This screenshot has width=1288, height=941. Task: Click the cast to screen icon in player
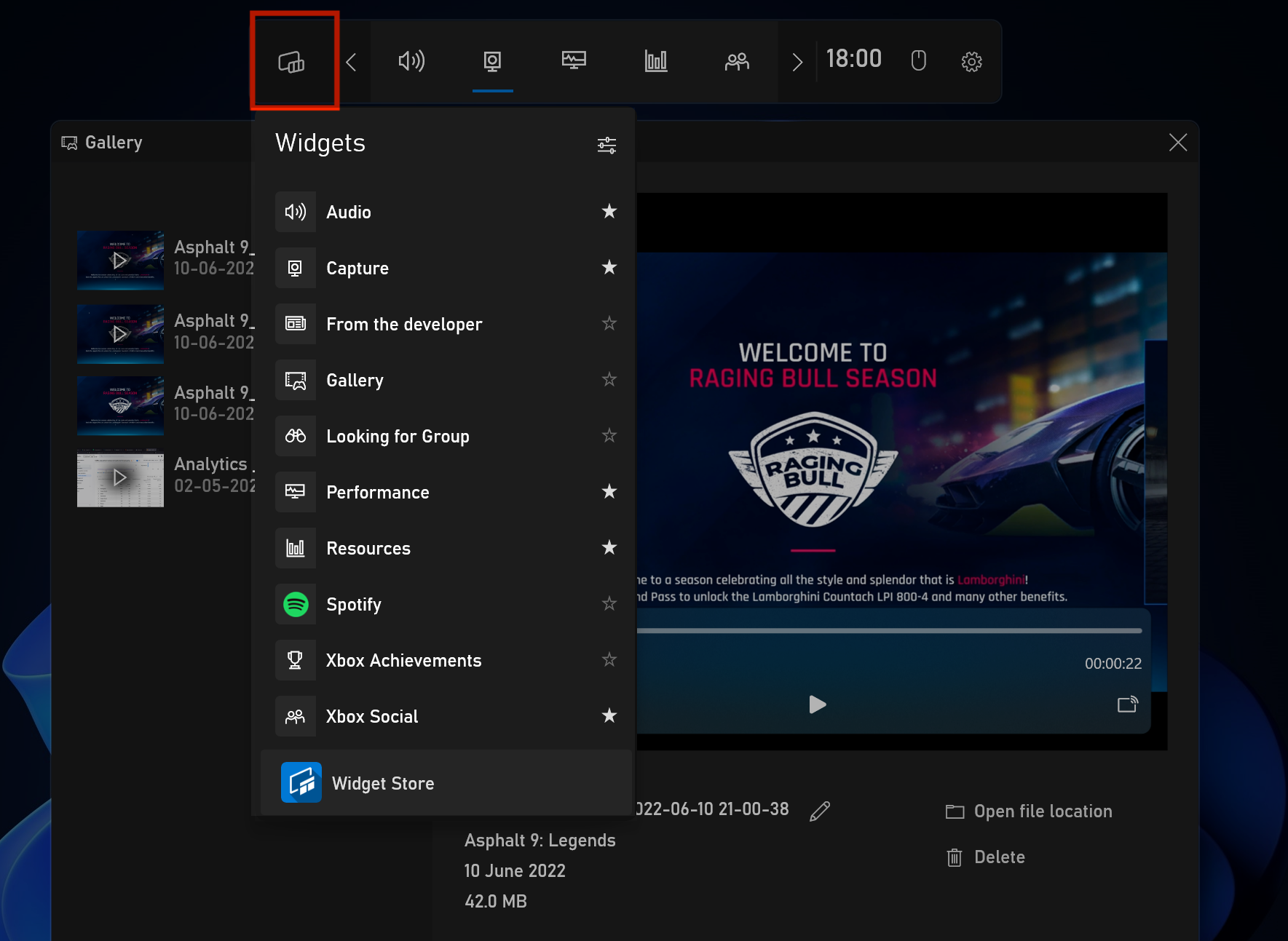coord(1127,704)
